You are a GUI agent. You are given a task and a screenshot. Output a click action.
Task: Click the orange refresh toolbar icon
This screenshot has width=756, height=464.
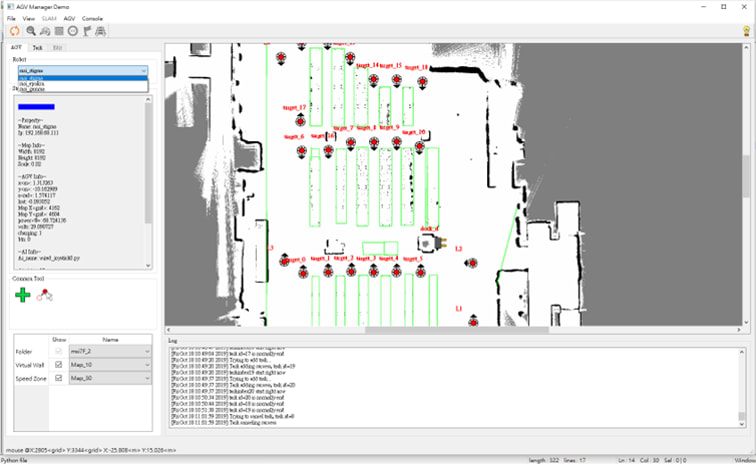click(15, 31)
